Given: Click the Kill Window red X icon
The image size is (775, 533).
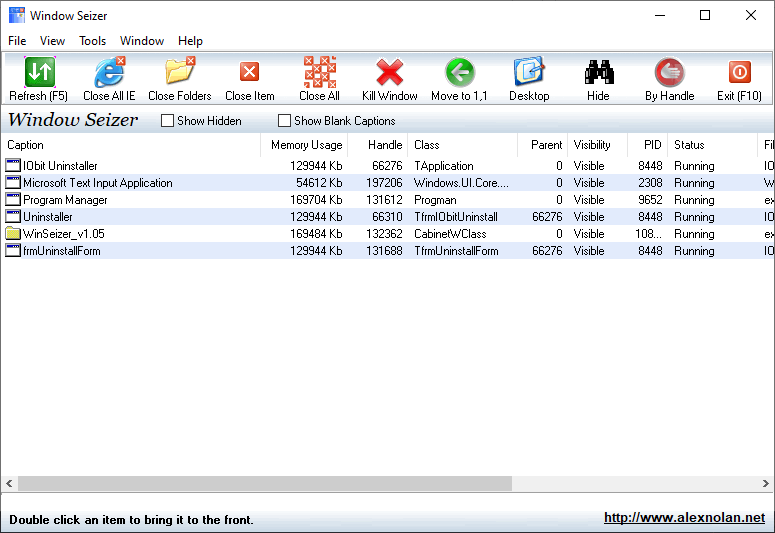Looking at the screenshot, I should [389, 72].
